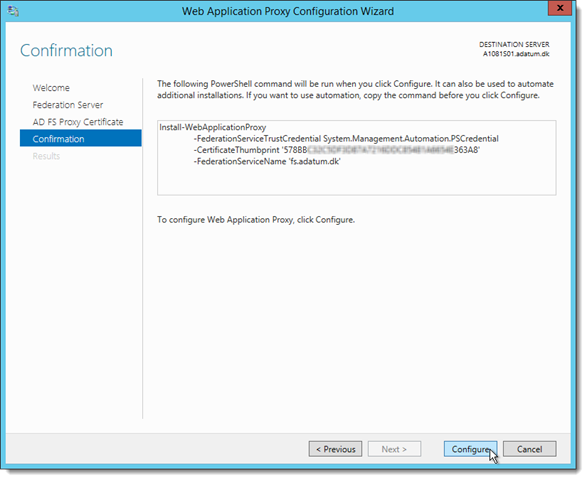587x480 pixels.
Task: Click the Install-WebApplicationProxy command line
Action: tap(213, 127)
